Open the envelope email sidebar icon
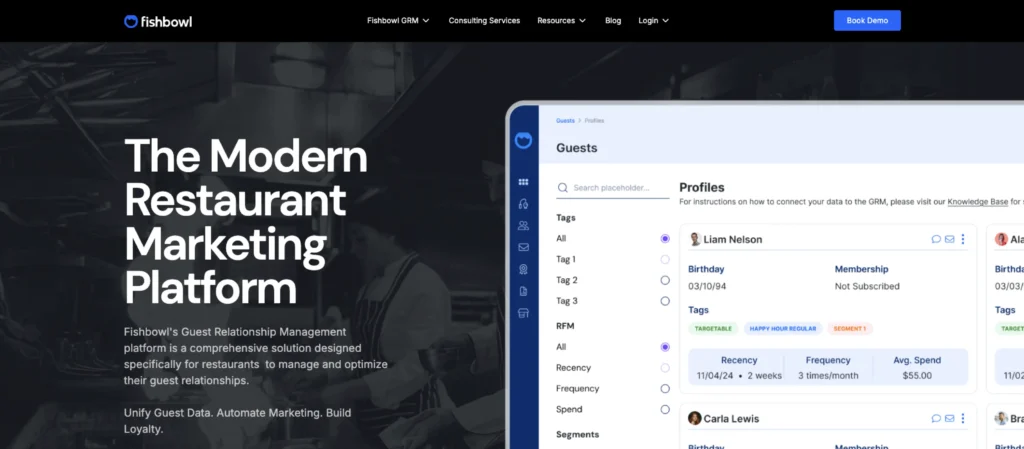Screen dimensions: 1024x449 click(523, 247)
